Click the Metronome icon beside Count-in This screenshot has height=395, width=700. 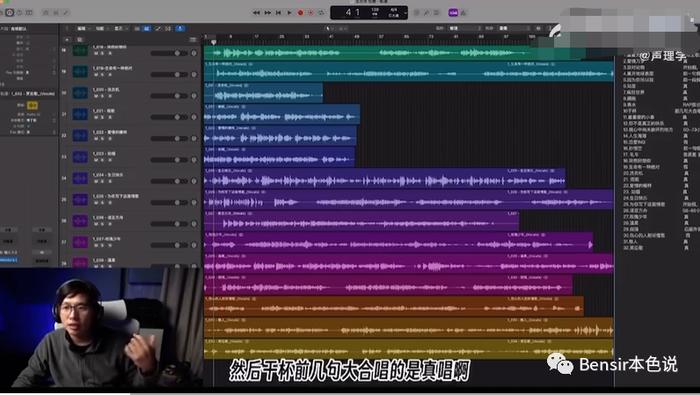tap(463, 13)
